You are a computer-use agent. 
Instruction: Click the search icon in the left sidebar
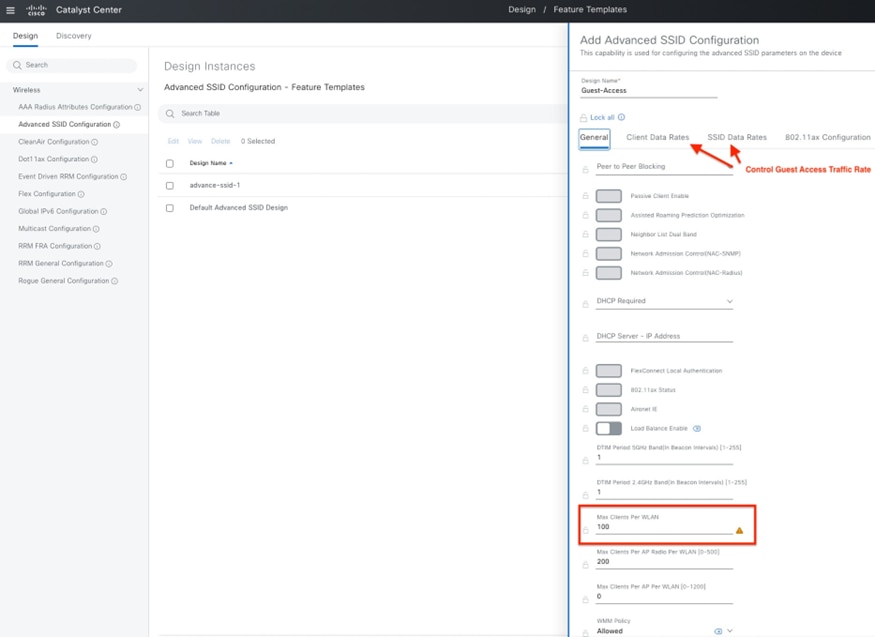(16, 64)
